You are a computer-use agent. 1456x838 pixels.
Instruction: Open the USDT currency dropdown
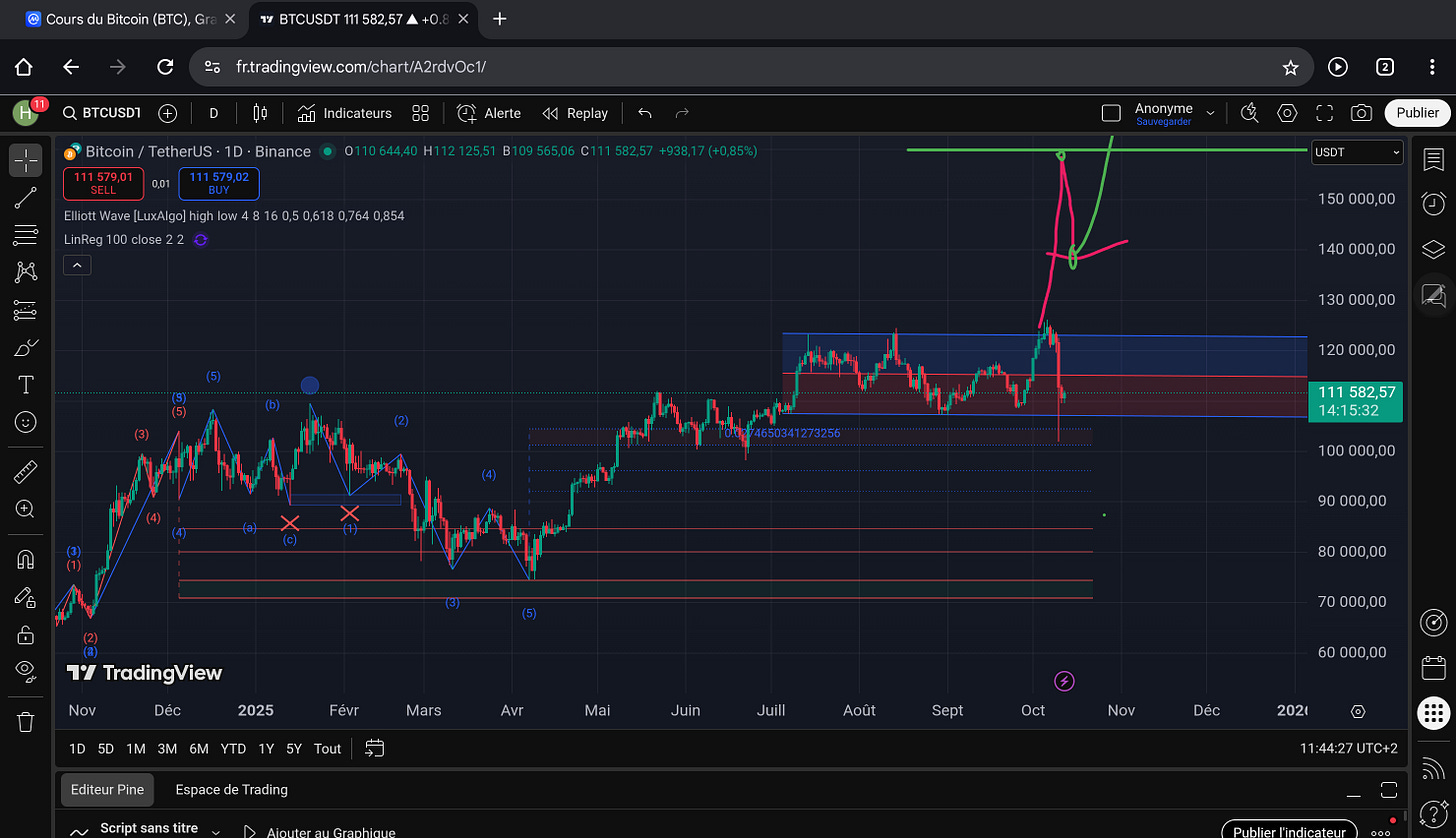[x=1357, y=153]
